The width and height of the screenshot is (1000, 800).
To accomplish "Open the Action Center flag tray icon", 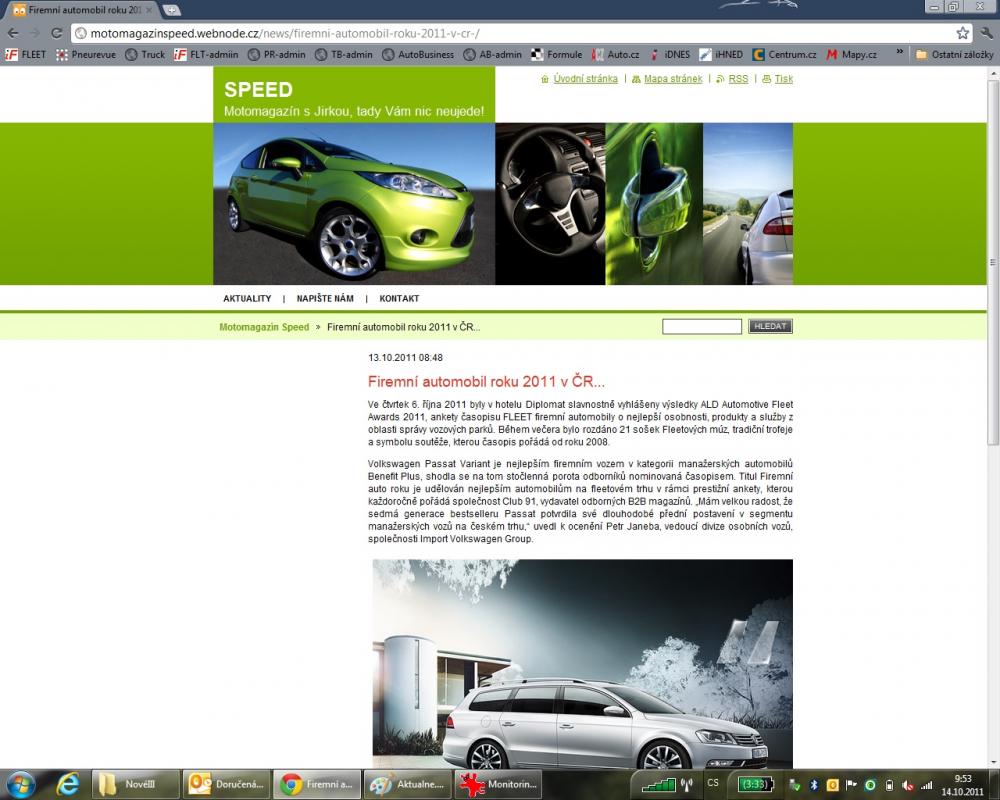I will coord(851,785).
